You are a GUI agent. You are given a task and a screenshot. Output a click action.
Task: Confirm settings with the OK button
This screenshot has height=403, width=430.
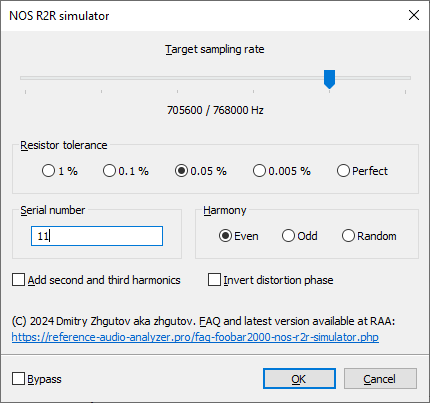coord(299,379)
